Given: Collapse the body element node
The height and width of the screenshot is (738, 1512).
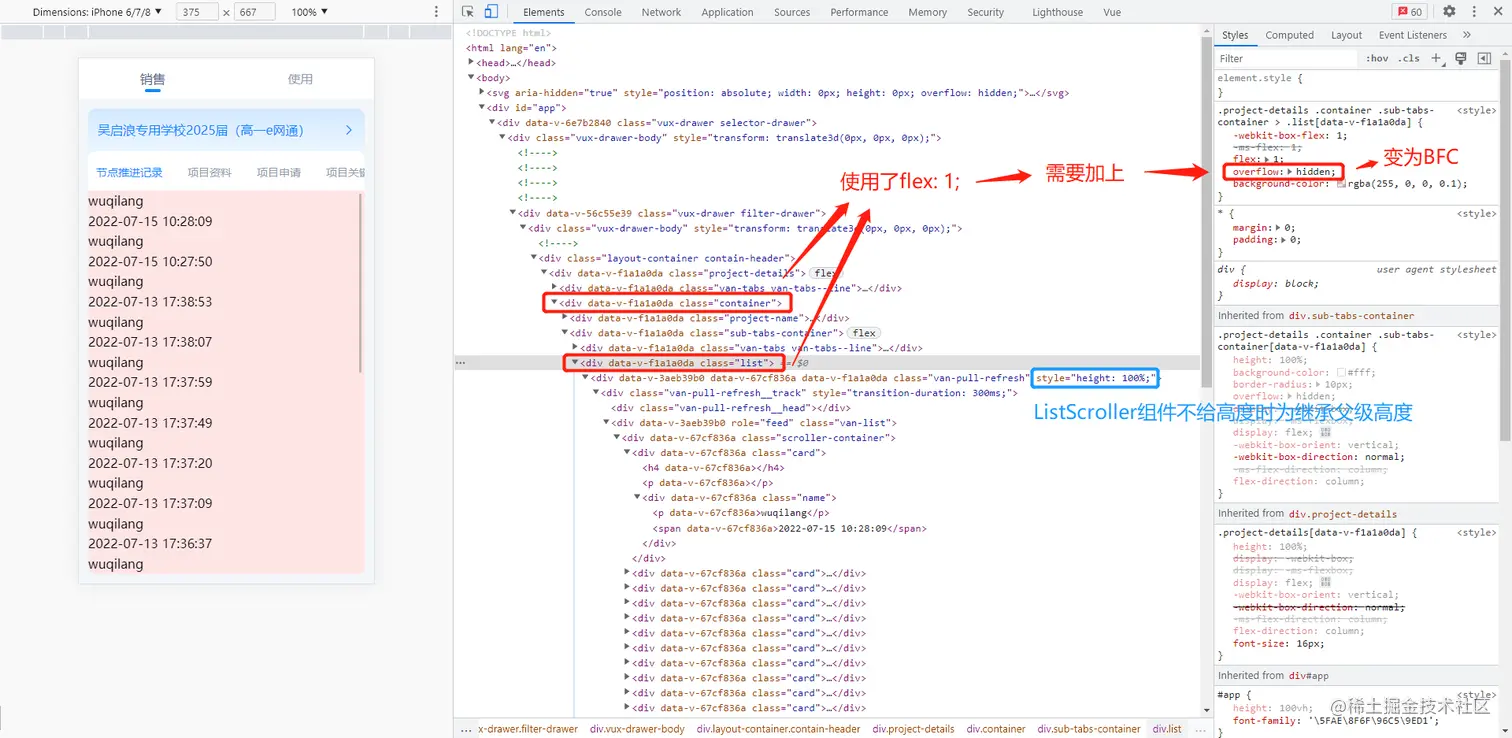Looking at the screenshot, I should [471, 78].
